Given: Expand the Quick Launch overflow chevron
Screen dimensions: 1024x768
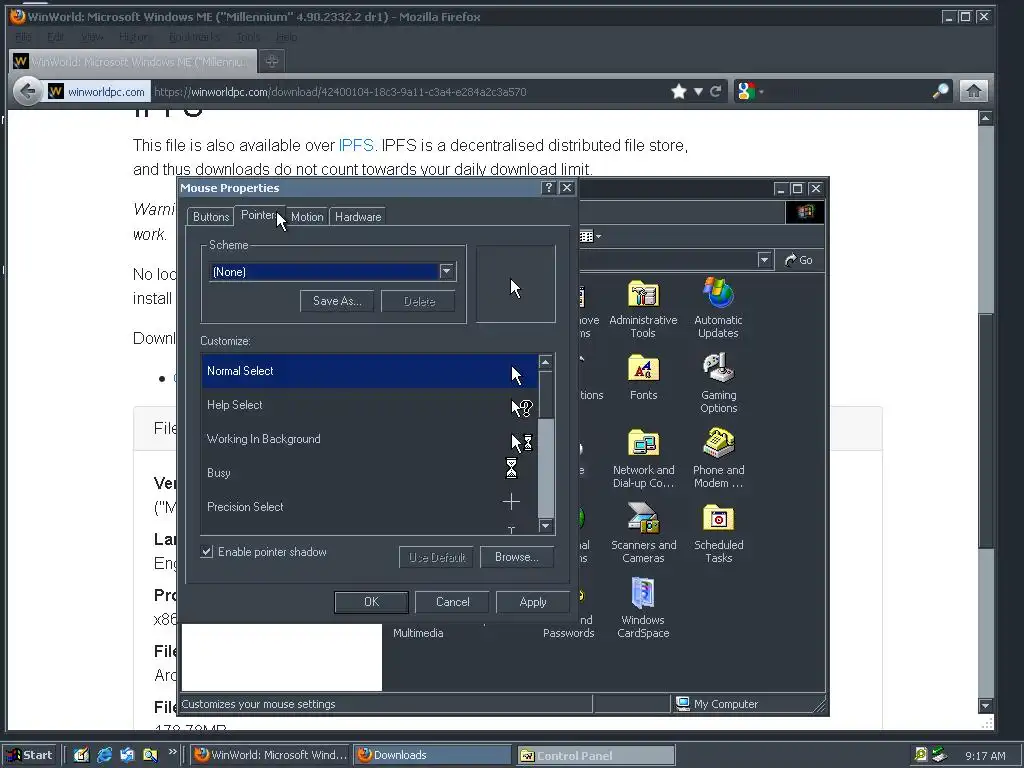Looking at the screenshot, I should tap(172, 752).
